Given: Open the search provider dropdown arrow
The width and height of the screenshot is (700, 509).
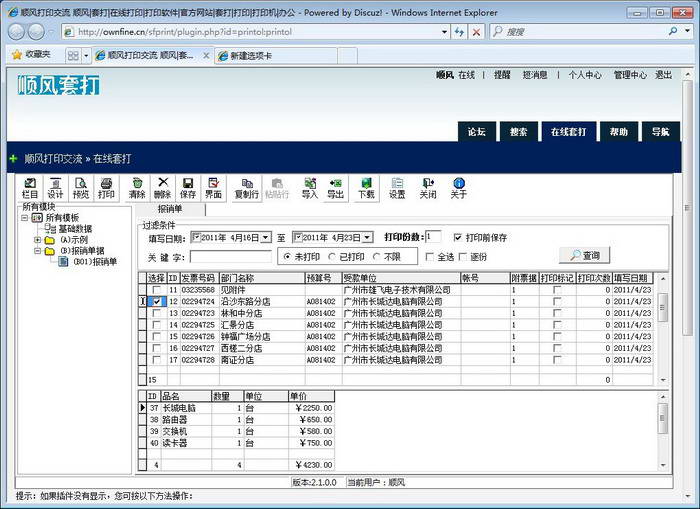Looking at the screenshot, I should (688, 31).
